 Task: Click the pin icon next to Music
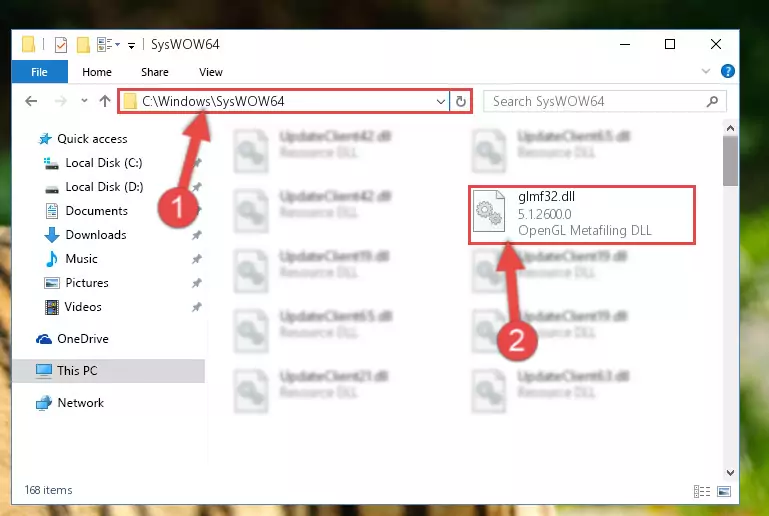pos(196,259)
